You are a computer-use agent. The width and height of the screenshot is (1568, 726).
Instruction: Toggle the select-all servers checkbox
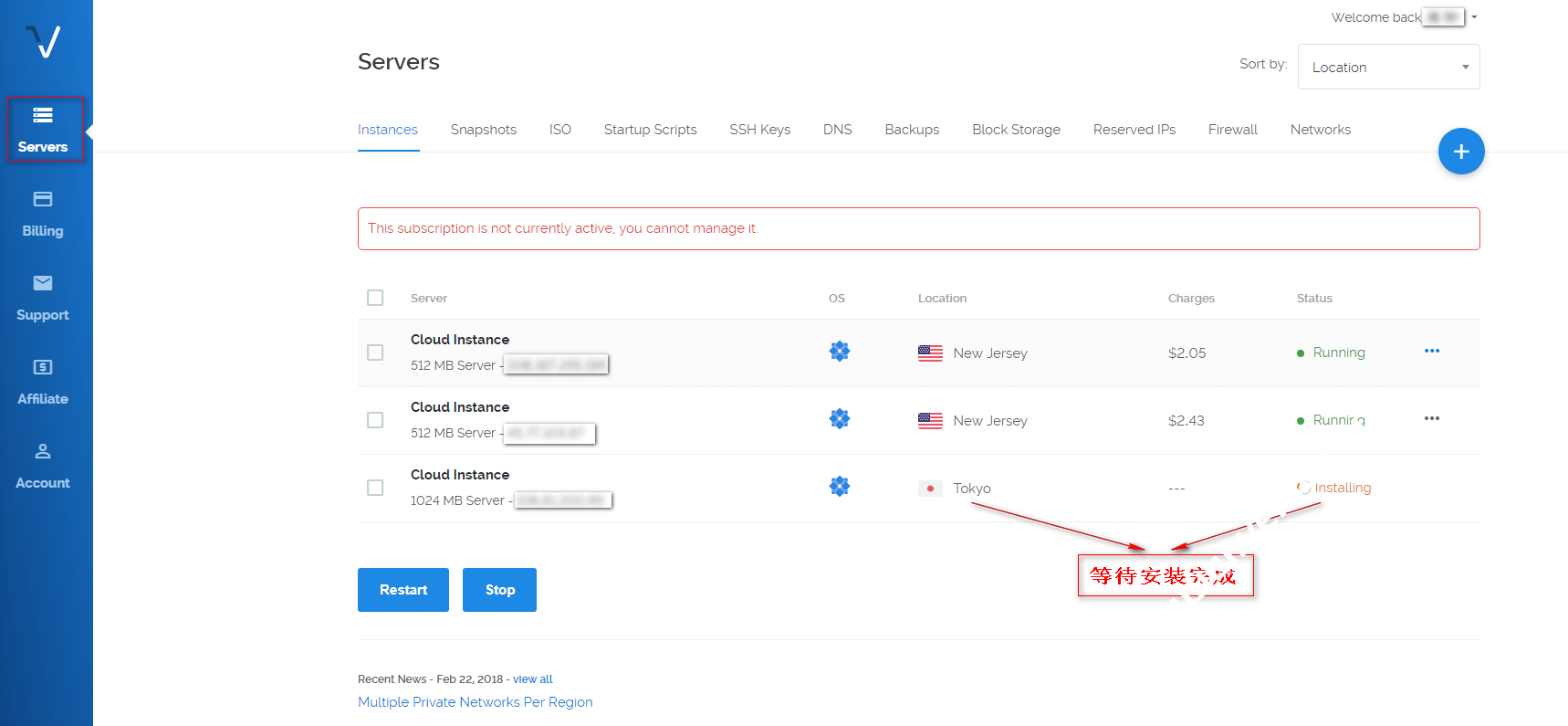(375, 298)
